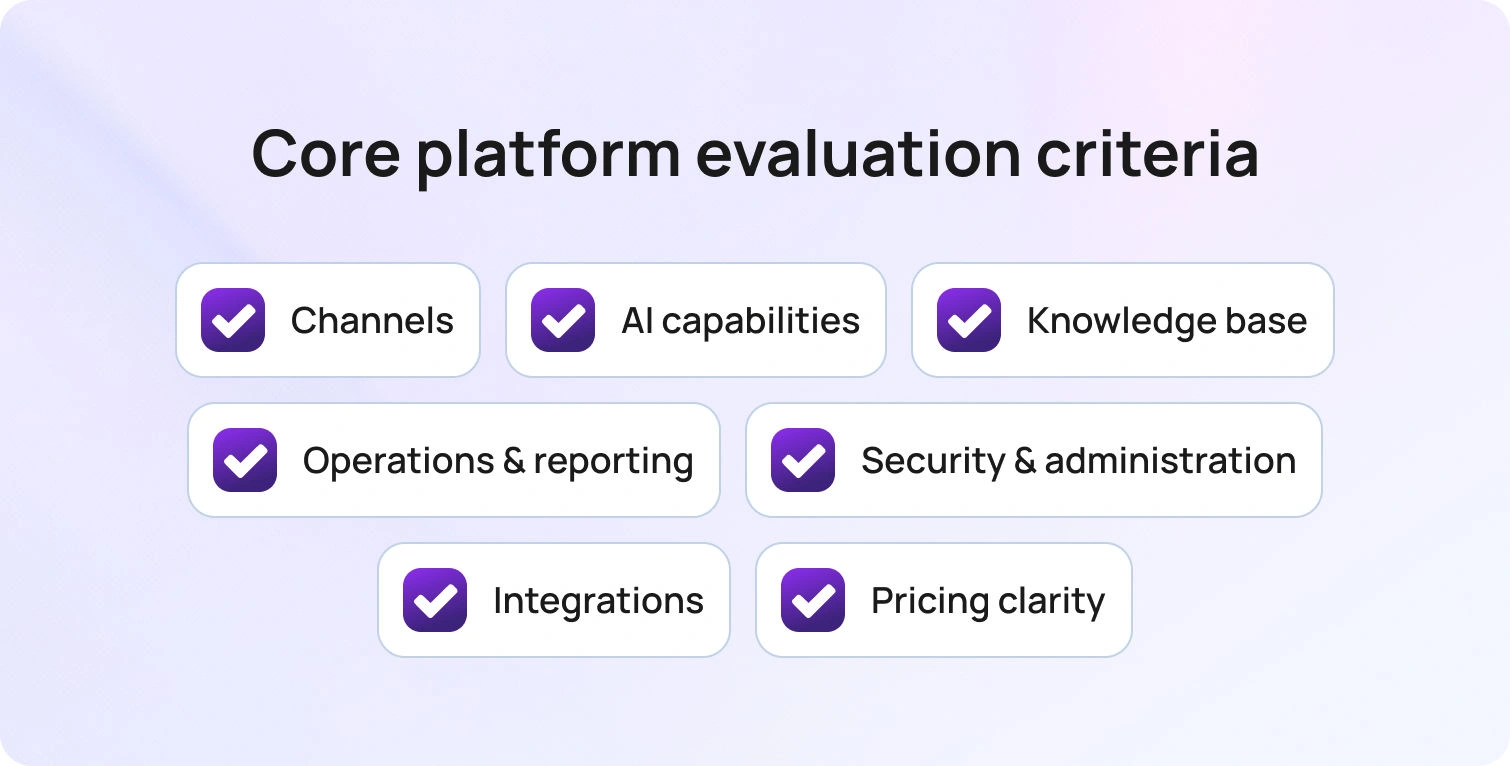Image resolution: width=1510 pixels, height=766 pixels.
Task: Choose the Operations & reporting label text
Action: coord(498,461)
